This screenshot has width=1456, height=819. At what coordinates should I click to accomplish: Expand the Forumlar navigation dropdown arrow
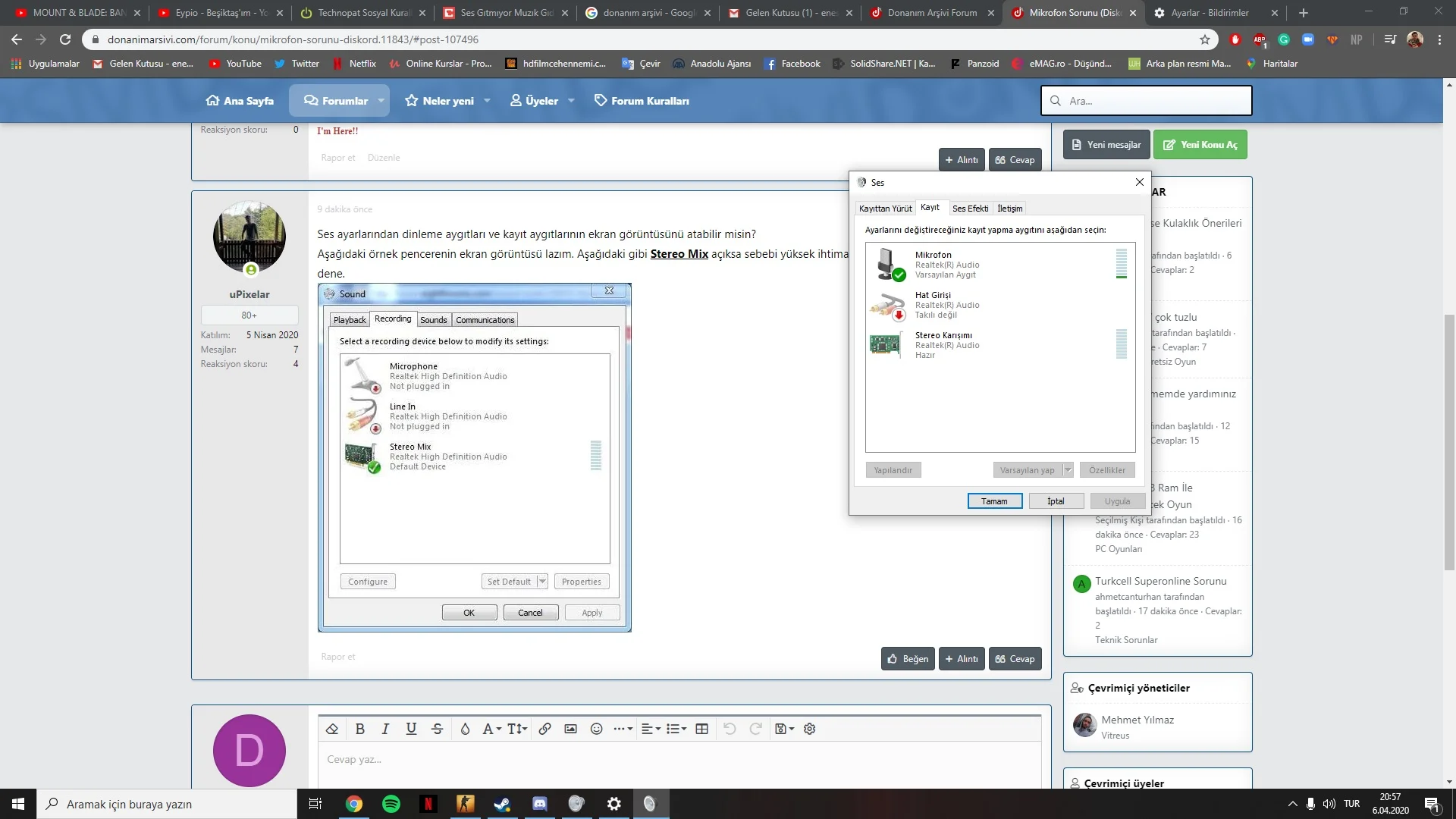point(381,101)
